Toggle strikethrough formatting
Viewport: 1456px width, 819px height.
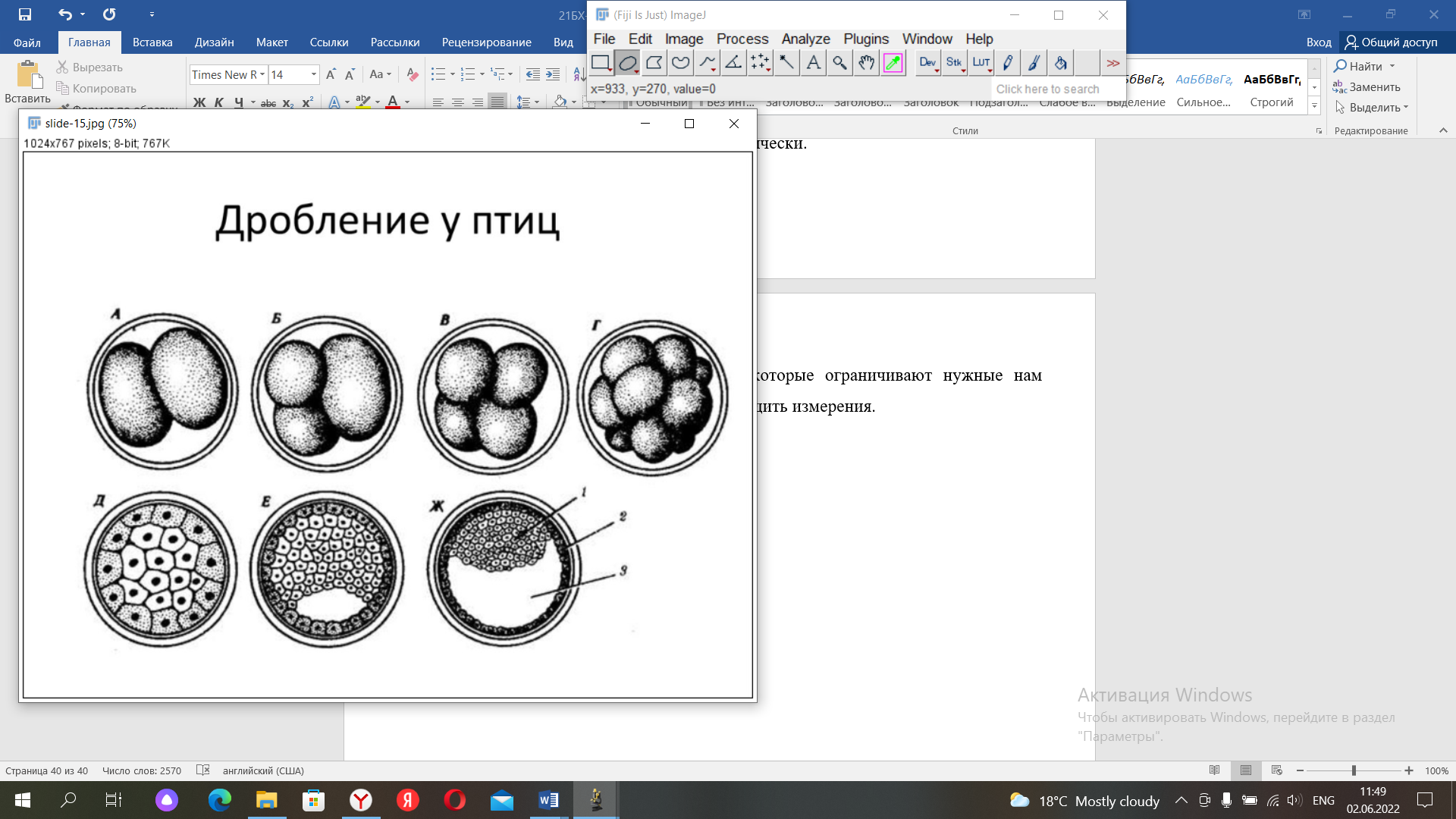[x=268, y=102]
